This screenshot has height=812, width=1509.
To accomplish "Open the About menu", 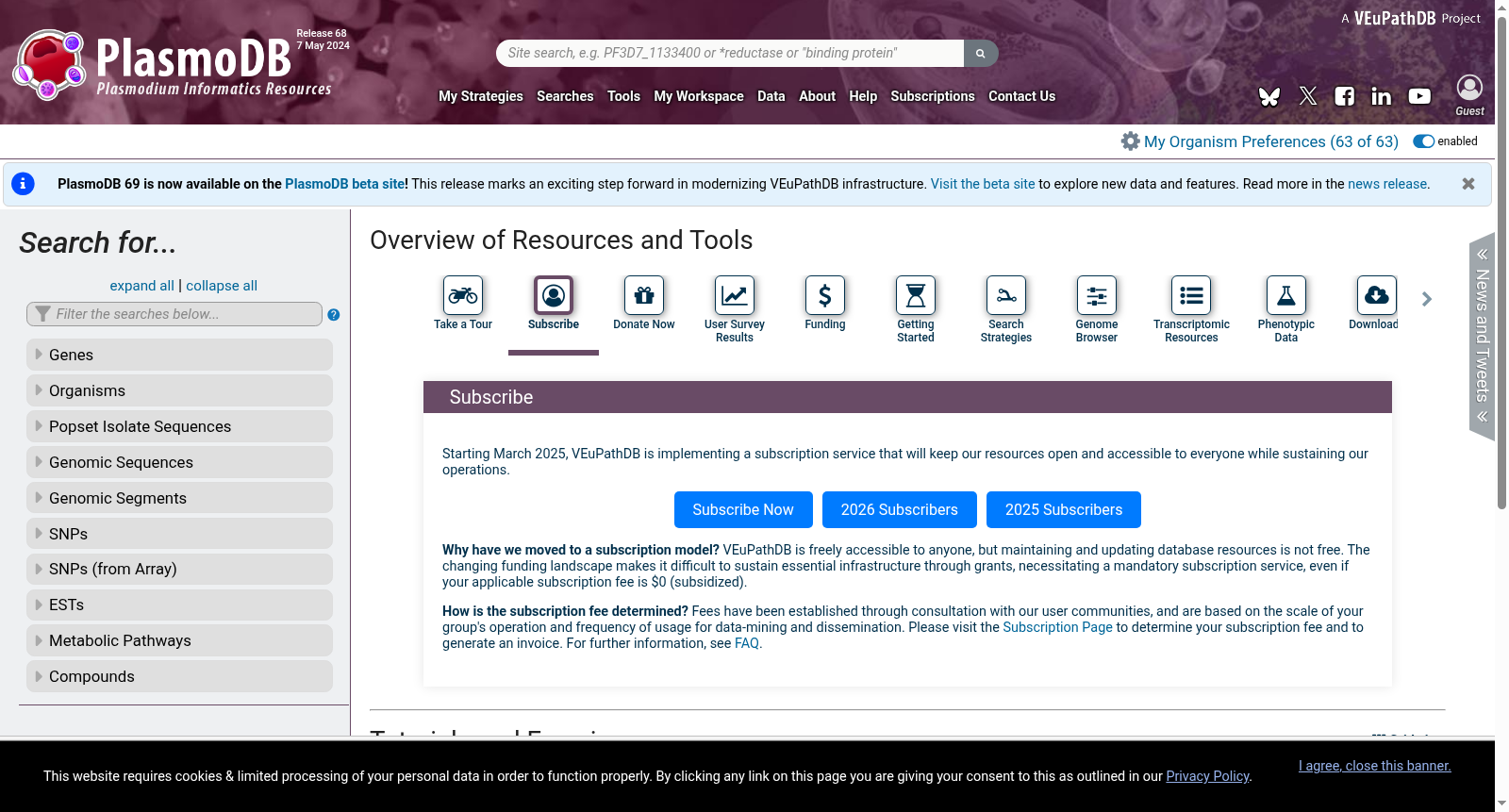I will coord(817,96).
